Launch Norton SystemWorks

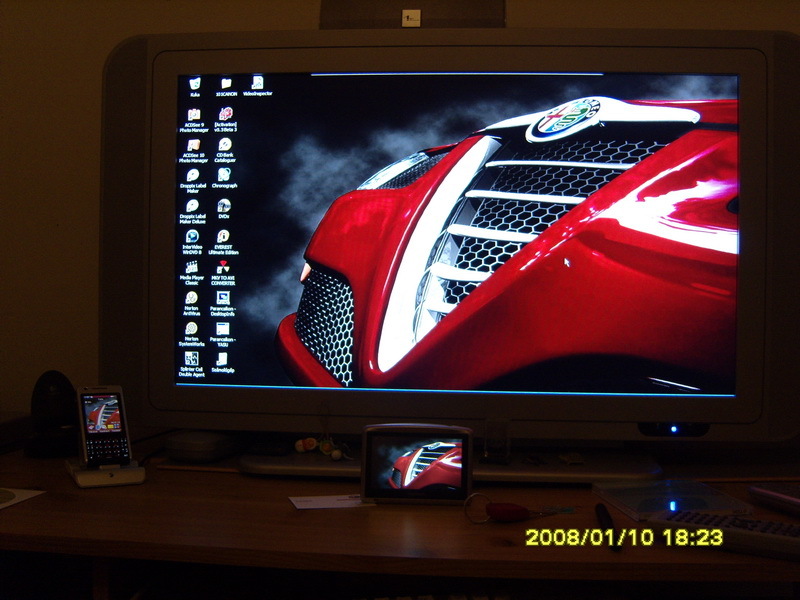click(191, 328)
